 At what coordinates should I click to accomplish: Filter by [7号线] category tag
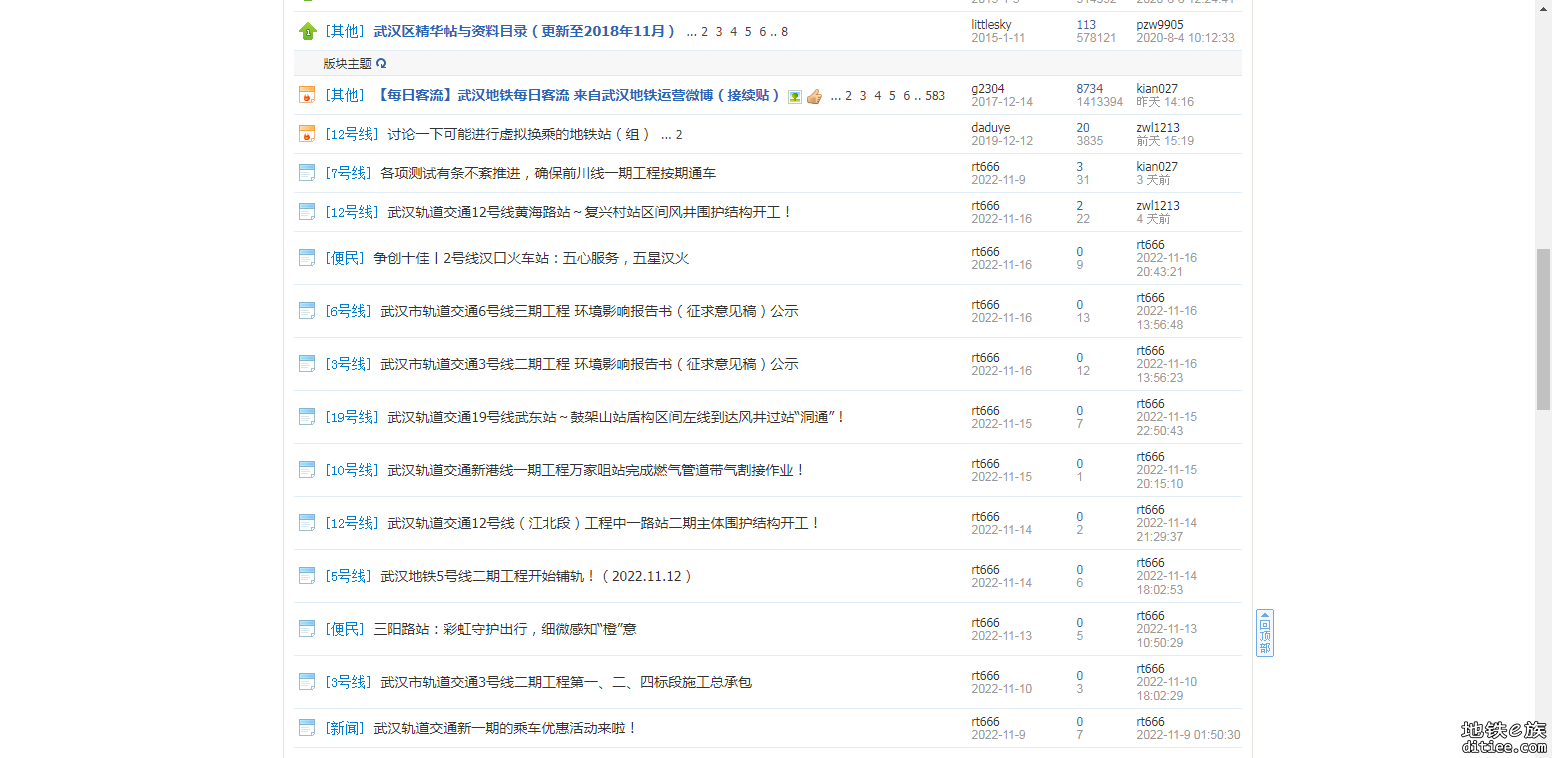tap(348, 174)
